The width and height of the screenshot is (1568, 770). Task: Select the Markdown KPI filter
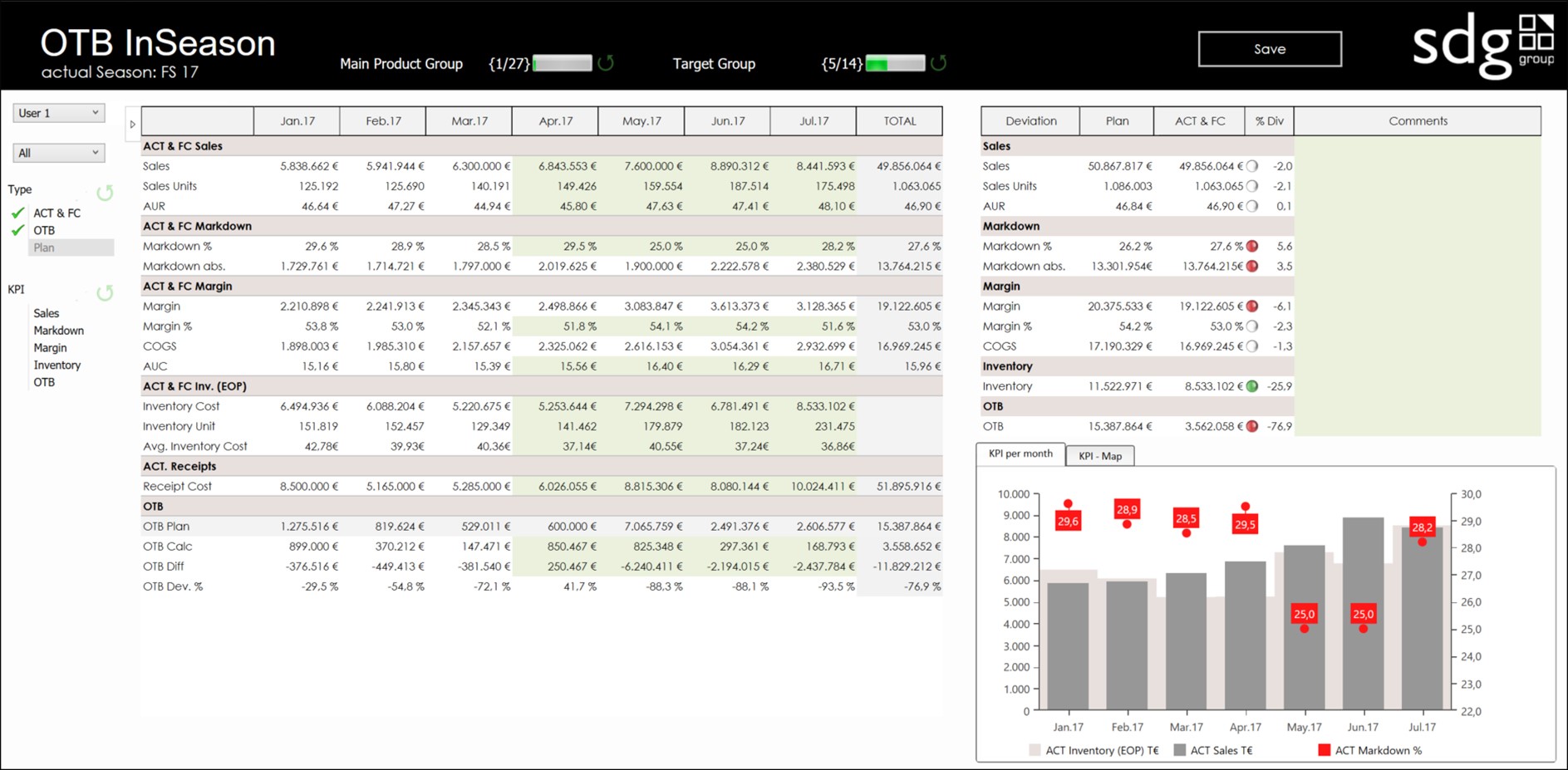tap(58, 331)
